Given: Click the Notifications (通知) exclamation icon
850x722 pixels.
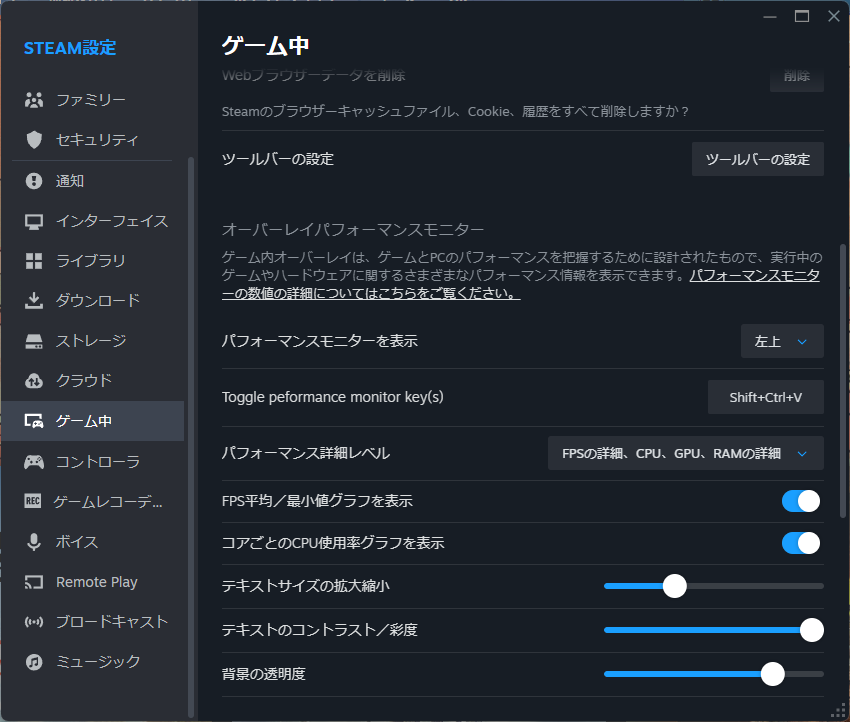Looking at the screenshot, I should click(x=34, y=180).
